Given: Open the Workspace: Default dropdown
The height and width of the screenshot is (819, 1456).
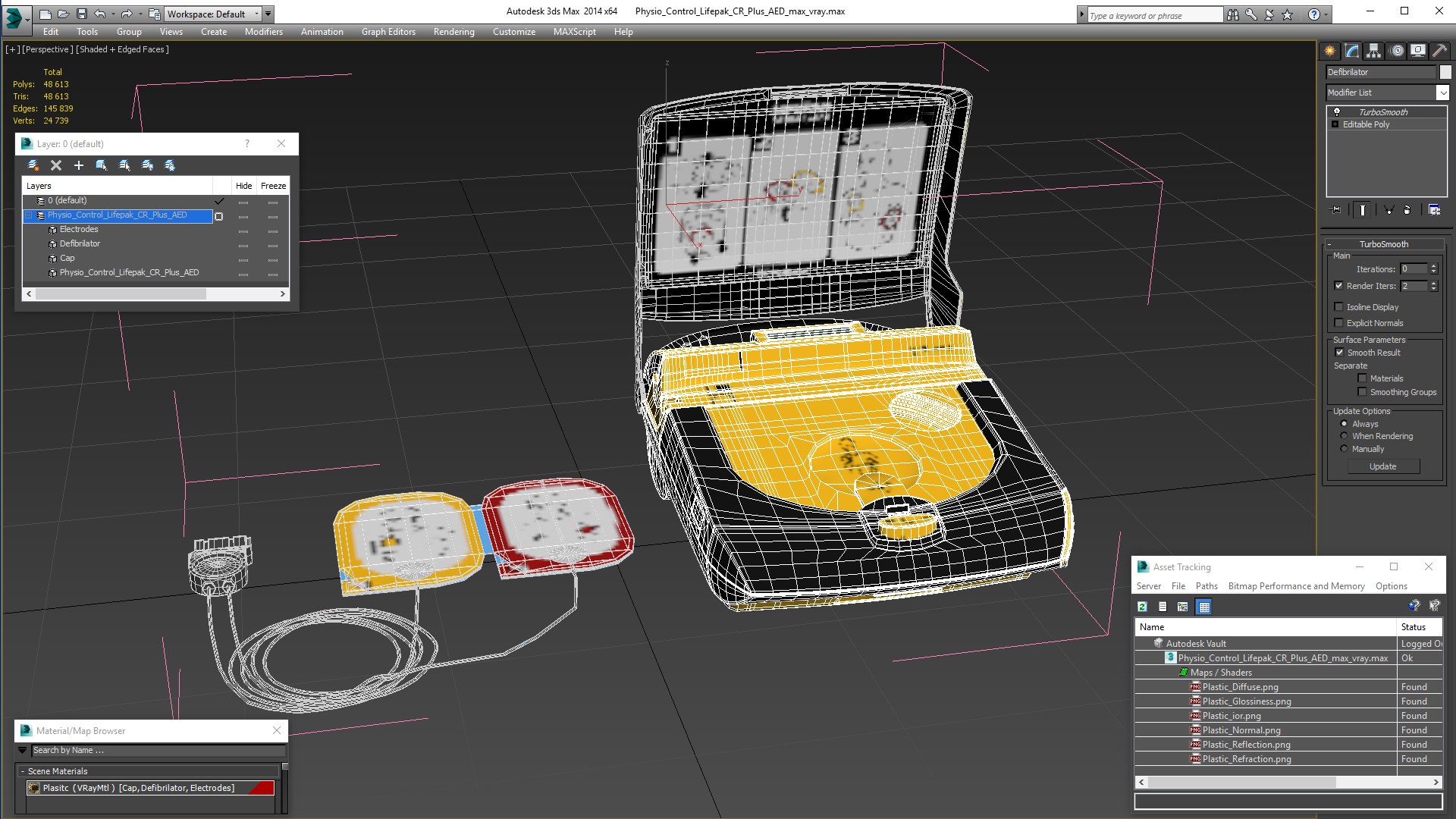Looking at the screenshot, I should pyautogui.click(x=212, y=14).
